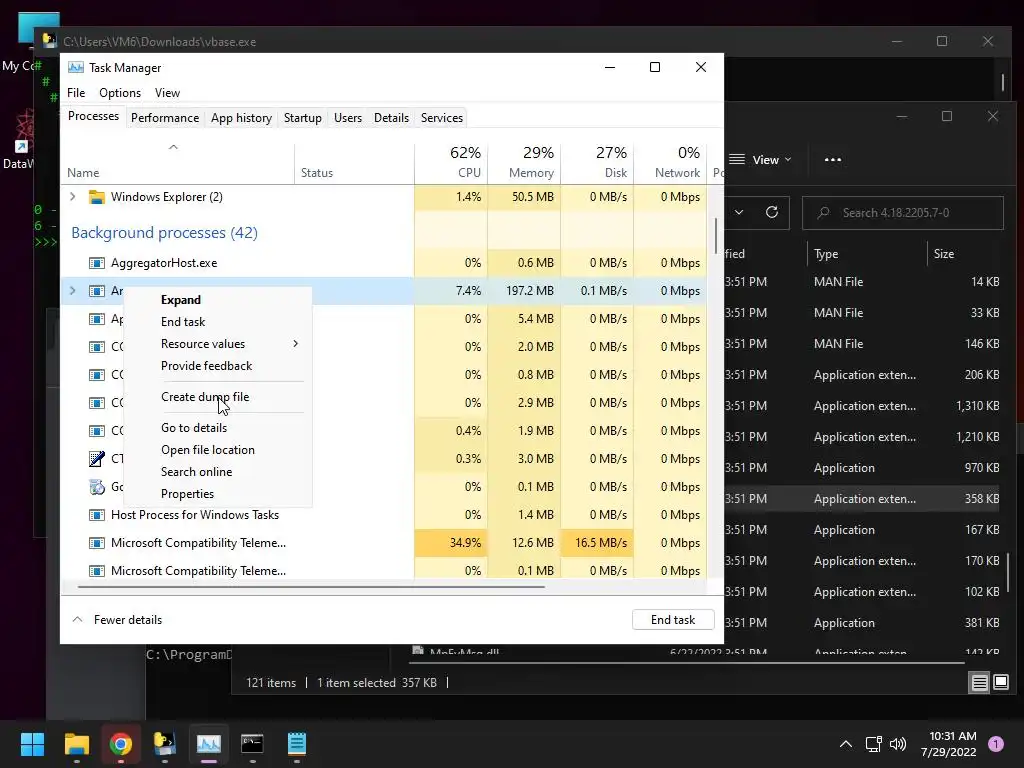Screen dimensions: 1024x768
Task: Switch to the Details tab
Action: coord(391,118)
